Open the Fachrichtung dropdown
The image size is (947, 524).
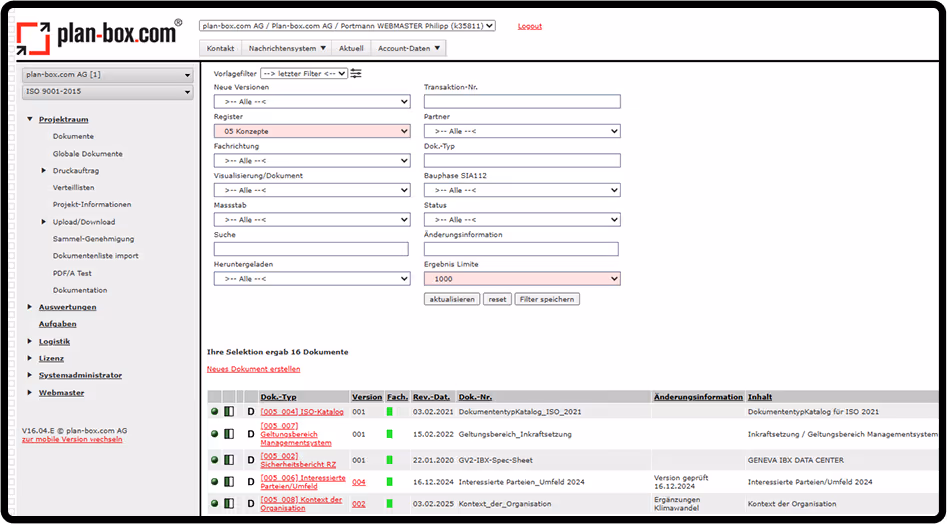point(312,161)
